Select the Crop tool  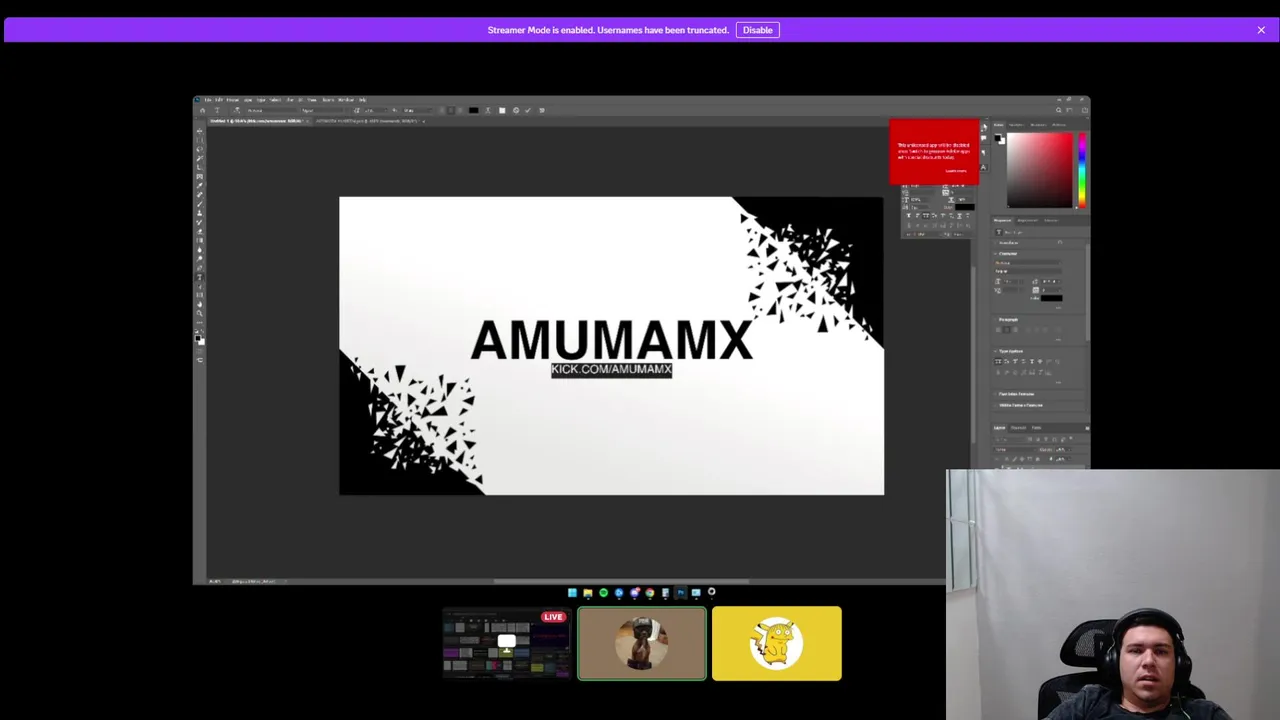tap(199, 166)
